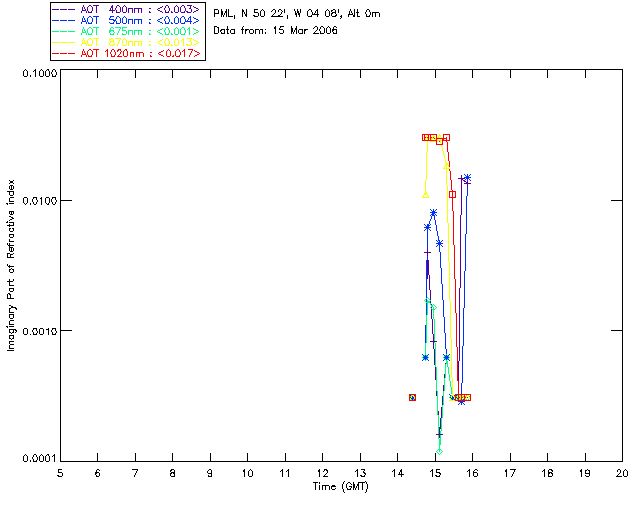Click the x-axis tick label 15
Viewport: 640px width, 512px height.
pyautogui.click(x=435, y=472)
